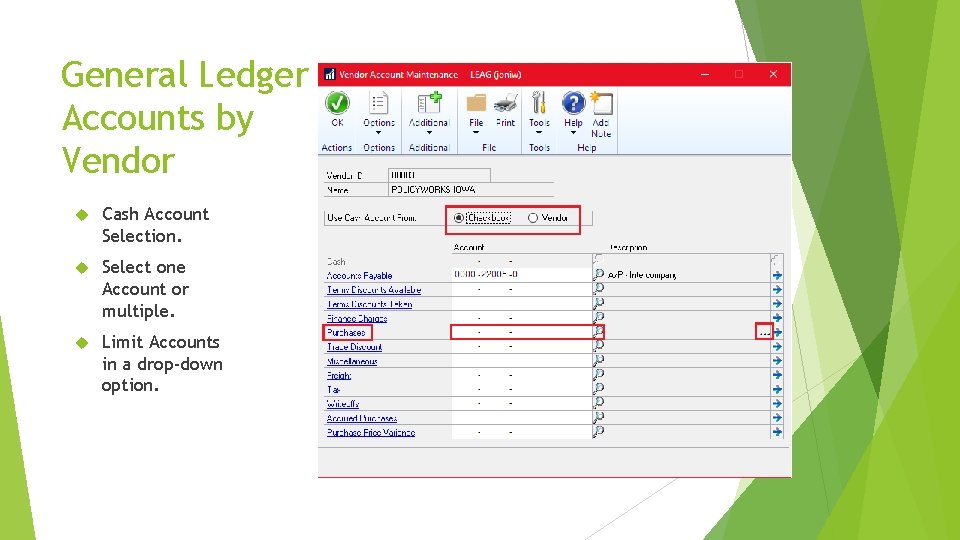This screenshot has width=960, height=540.
Task: Click blue arrow expansion for Purchase Price Variance
Action: point(777,432)
